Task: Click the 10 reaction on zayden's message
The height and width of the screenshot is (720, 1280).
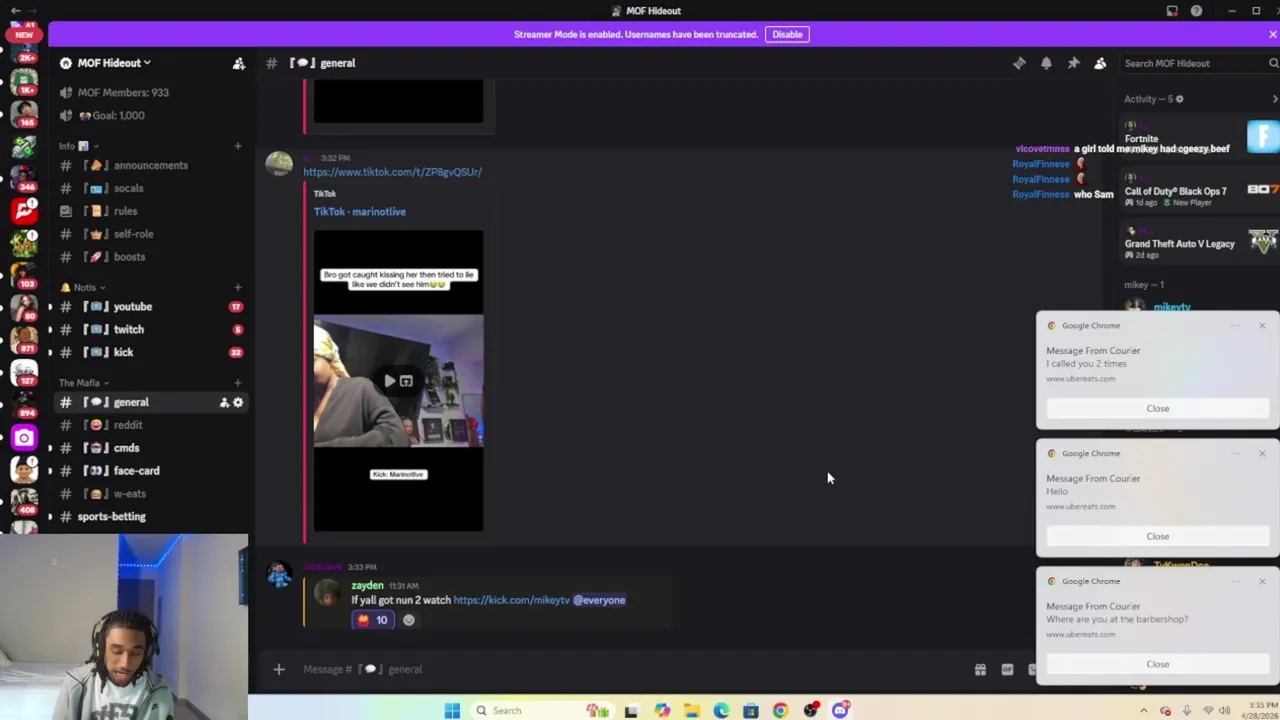Action: pyautogui.click(x=371, y=620)
